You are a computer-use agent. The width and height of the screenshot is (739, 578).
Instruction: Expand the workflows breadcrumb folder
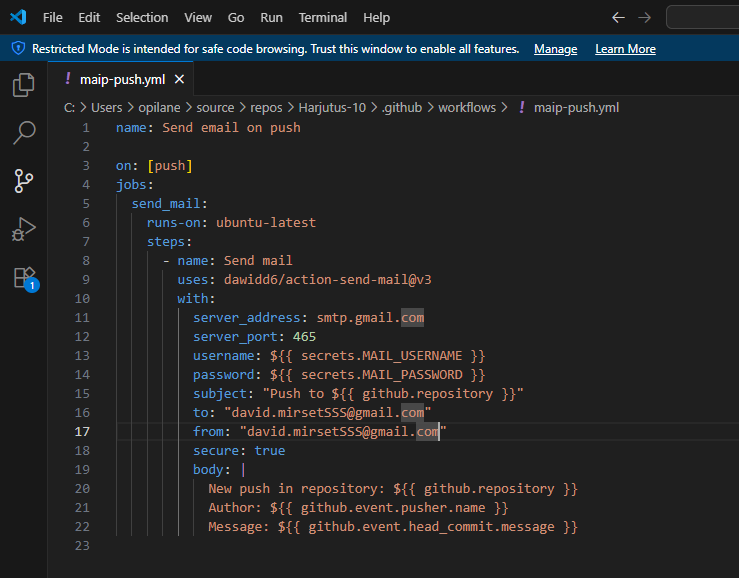click(466, 108)
